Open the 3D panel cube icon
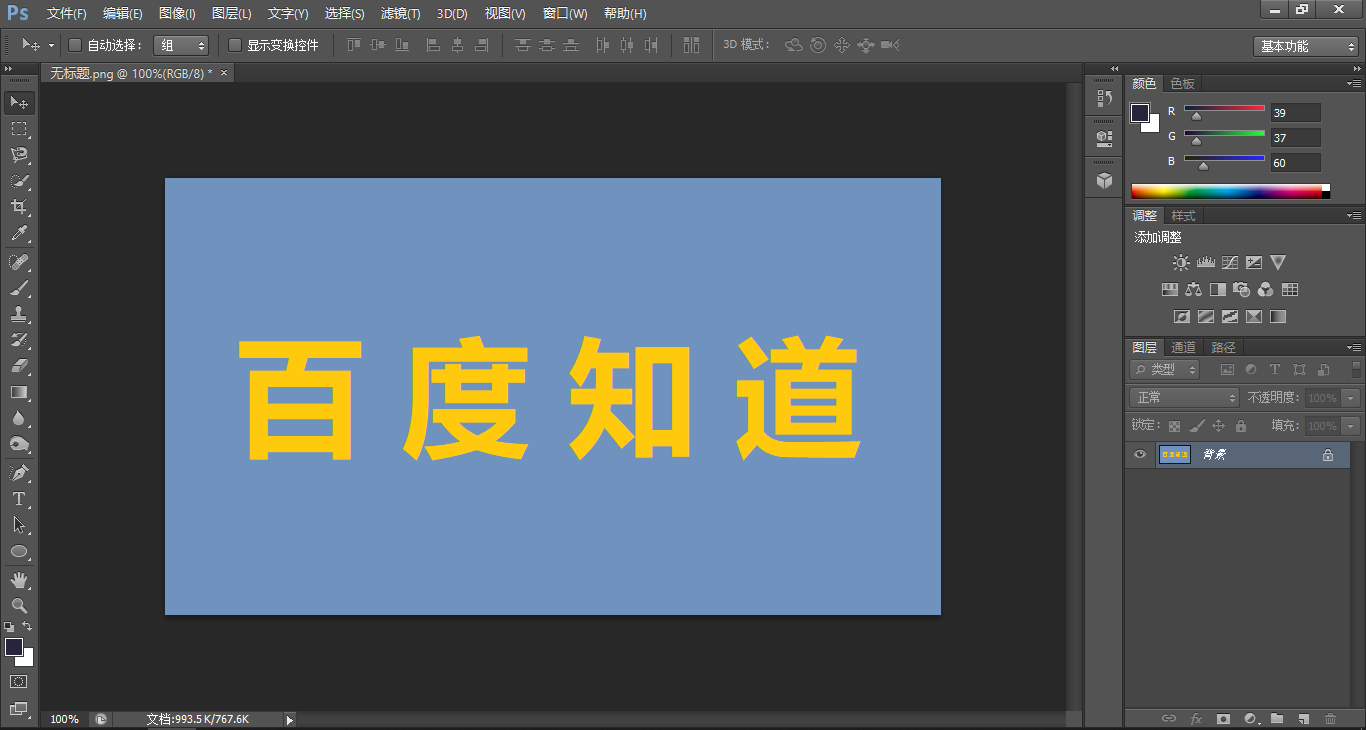The width and height of the screenshot is (1366, 730). [1104, 180]
